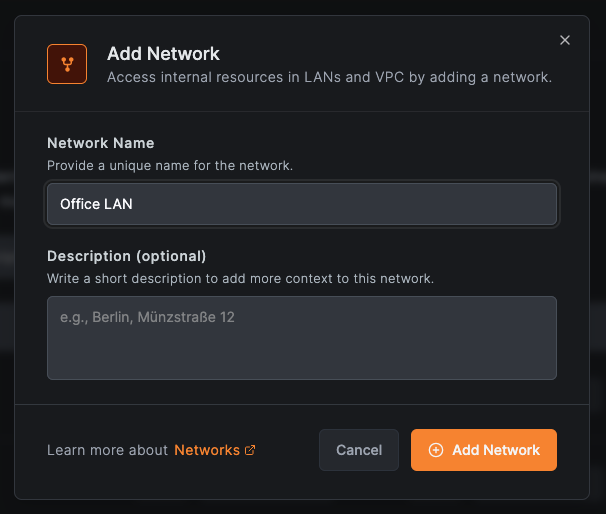Image resolution: width=606 pixels, height=514 pixels.
Task: Place cursor on the 'Office LAN' text
Action: (96, 204)
